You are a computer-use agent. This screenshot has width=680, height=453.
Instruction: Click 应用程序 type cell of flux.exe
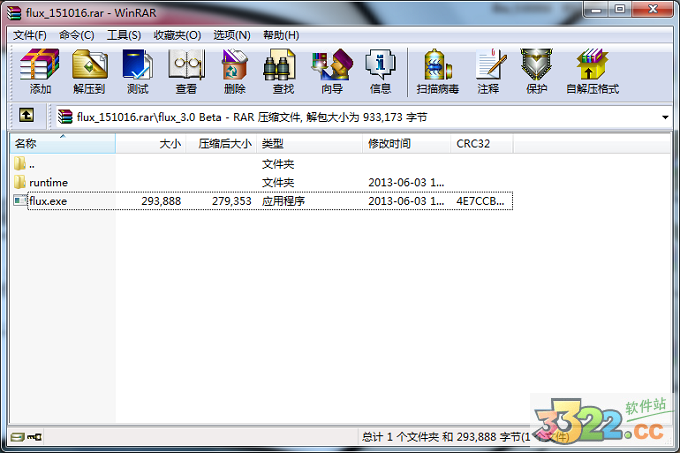click(x=283, y=201)
